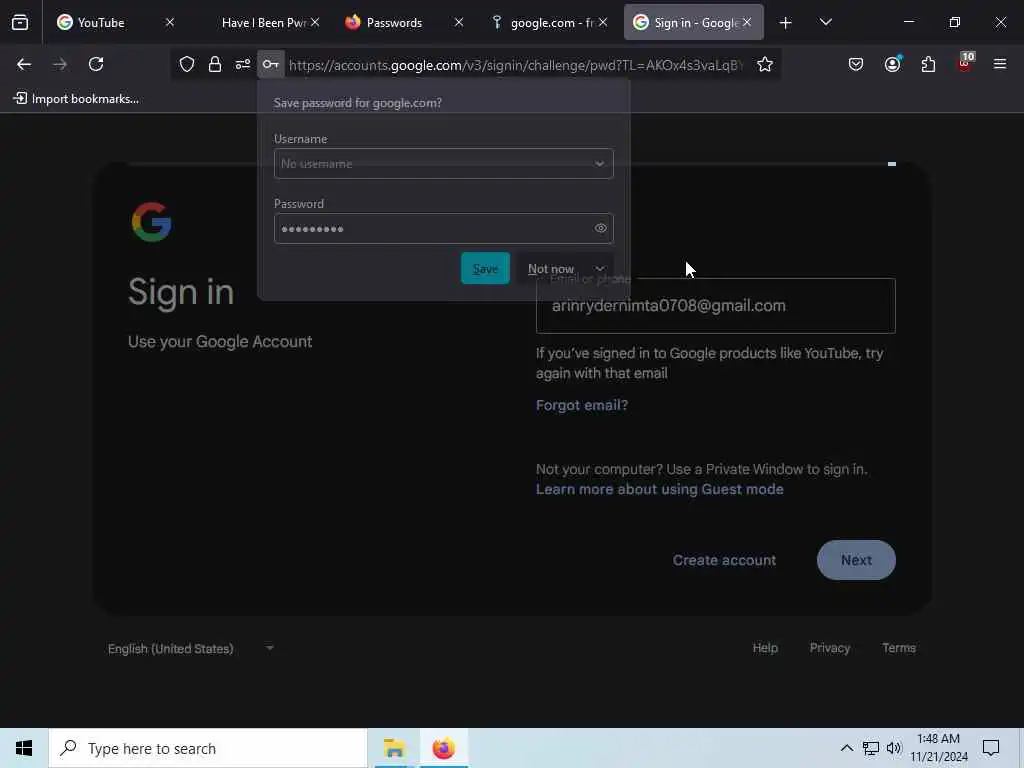Open site permissions icon in address bar

point(243,64)
